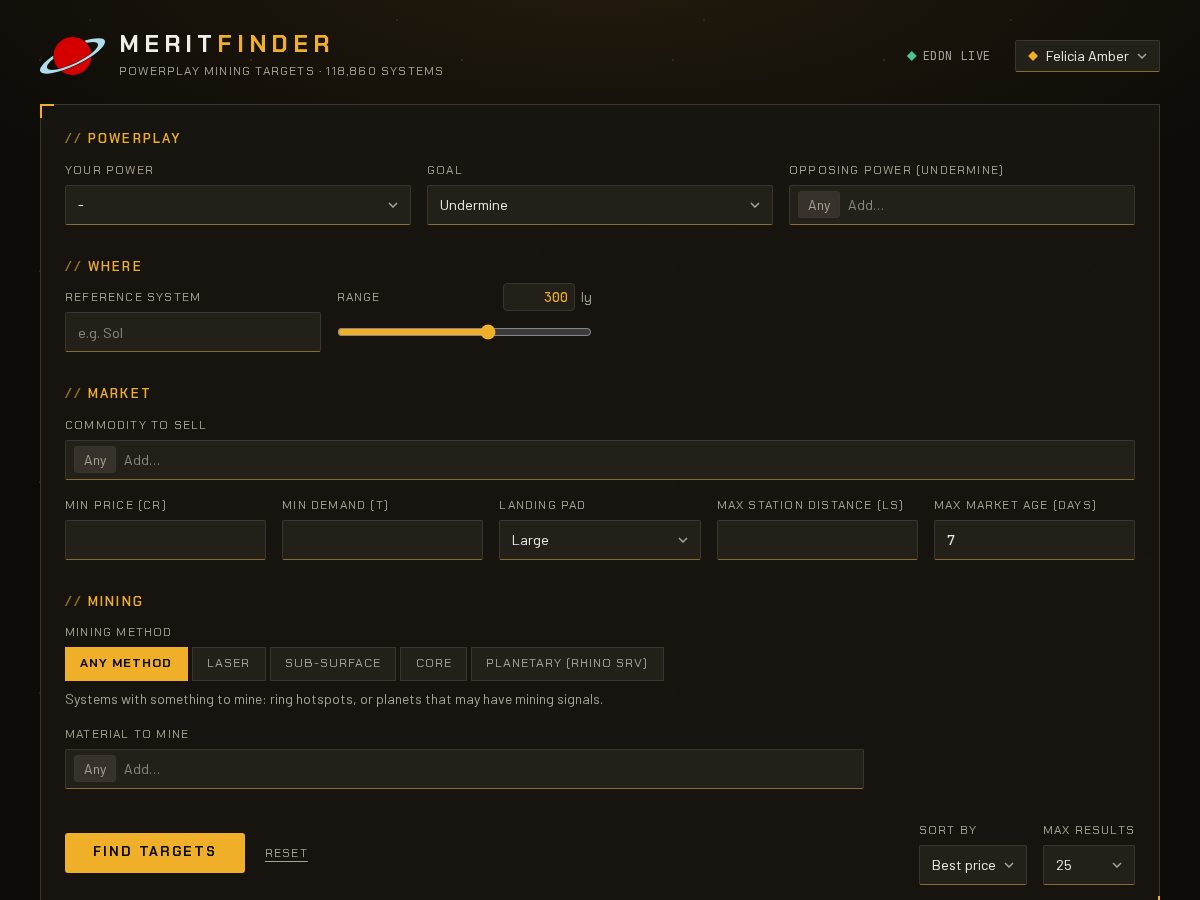The width and height of the screenshot is (1200, 900).
Task: Open the Max Results dropdown
Action: pyautogui.click(x=1089, y=865)
